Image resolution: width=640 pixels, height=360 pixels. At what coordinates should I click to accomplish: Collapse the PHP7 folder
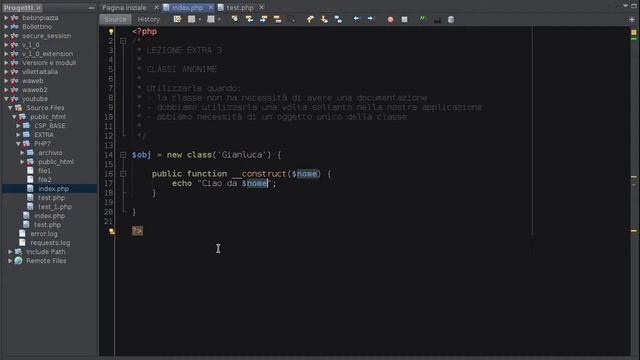pyautogui.click(x=18, y=144)
